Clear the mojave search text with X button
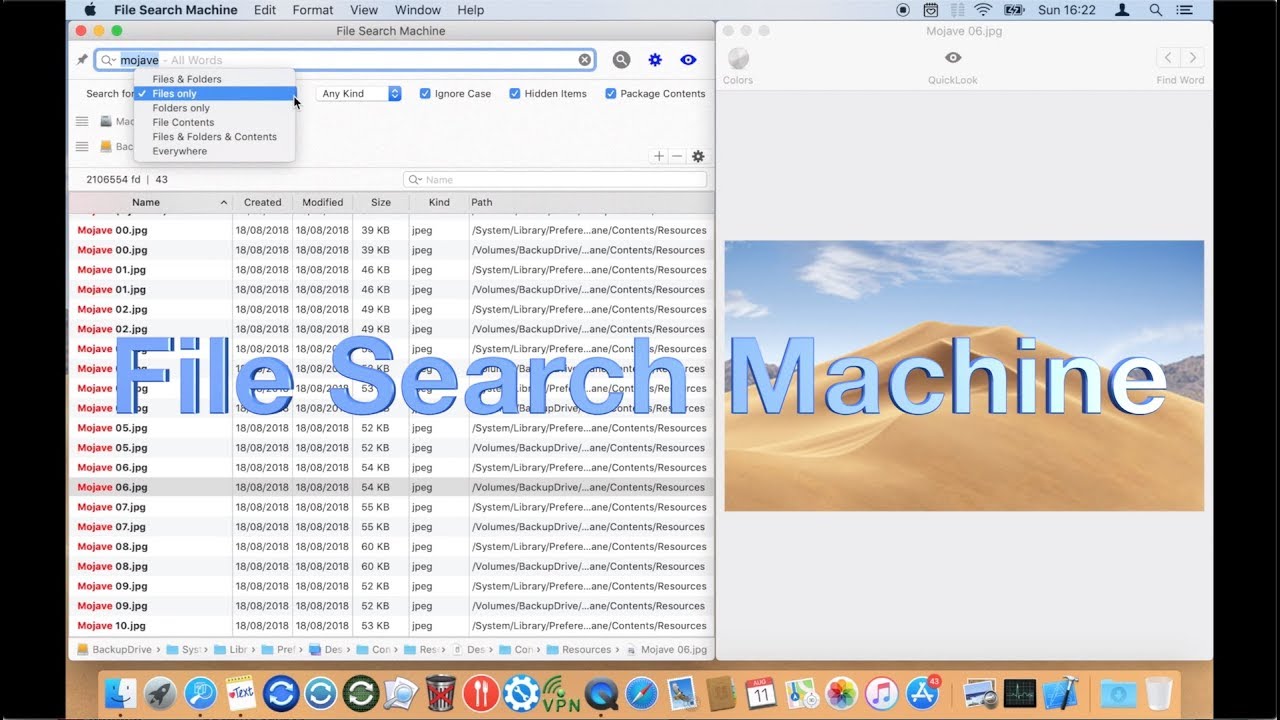The width and height of the screenshot is (1280, 720). tap(585, 60)
